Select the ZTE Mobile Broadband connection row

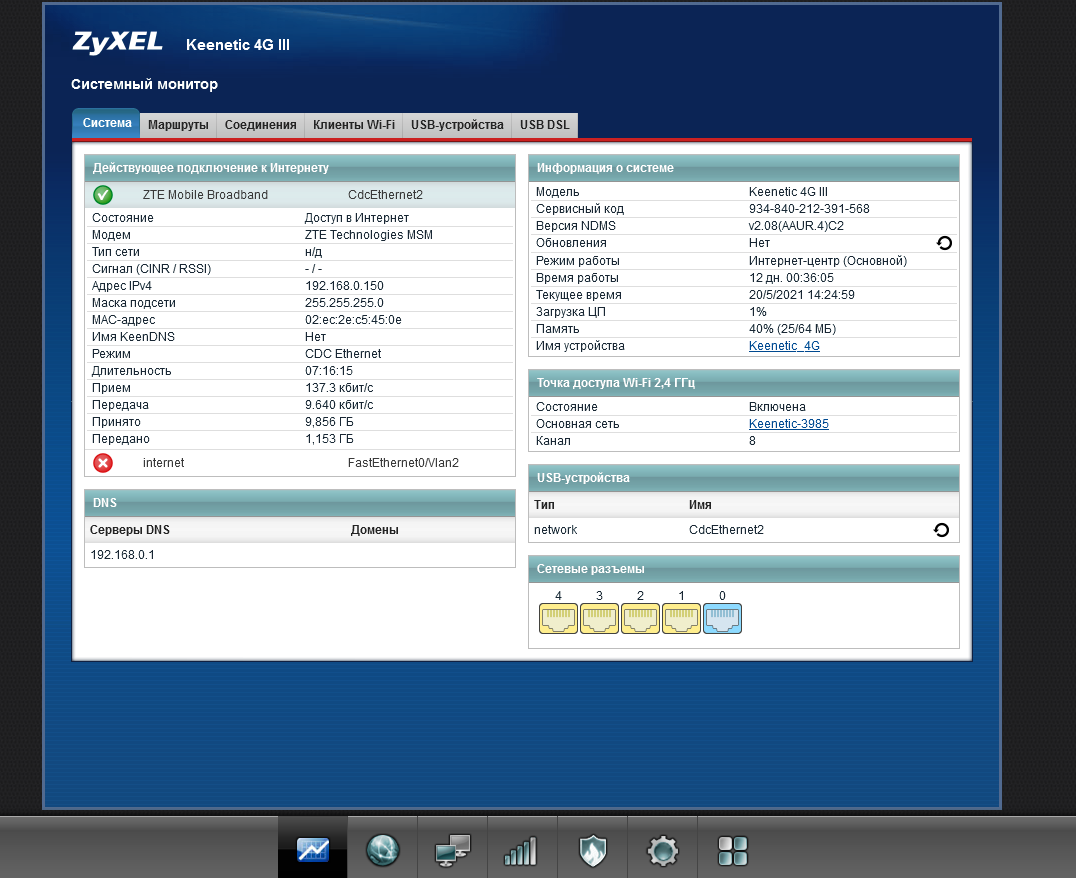click(x=300, y=195)
